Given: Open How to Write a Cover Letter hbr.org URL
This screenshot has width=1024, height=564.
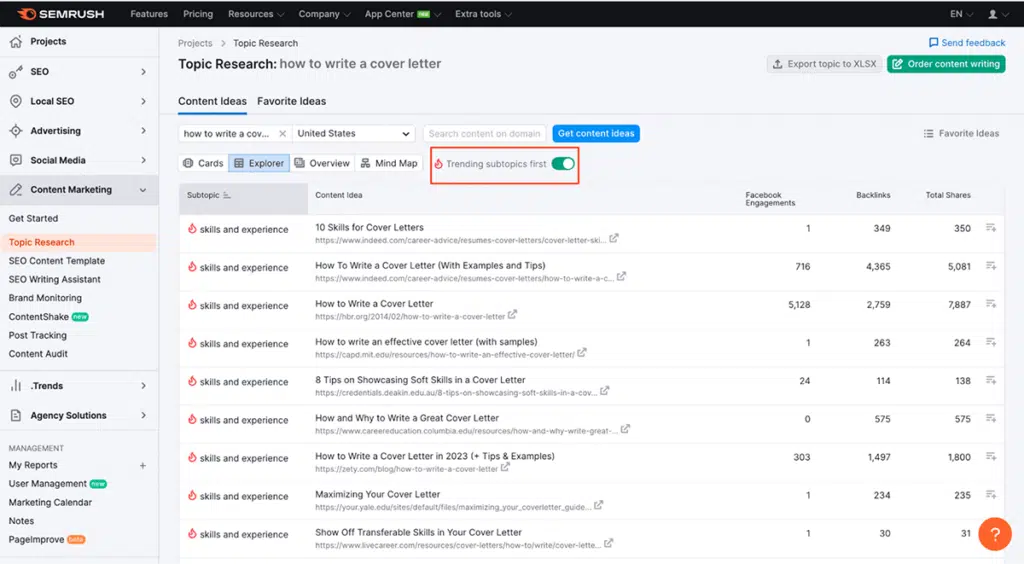Looking at the screenshot, I should tap(410, 317).
